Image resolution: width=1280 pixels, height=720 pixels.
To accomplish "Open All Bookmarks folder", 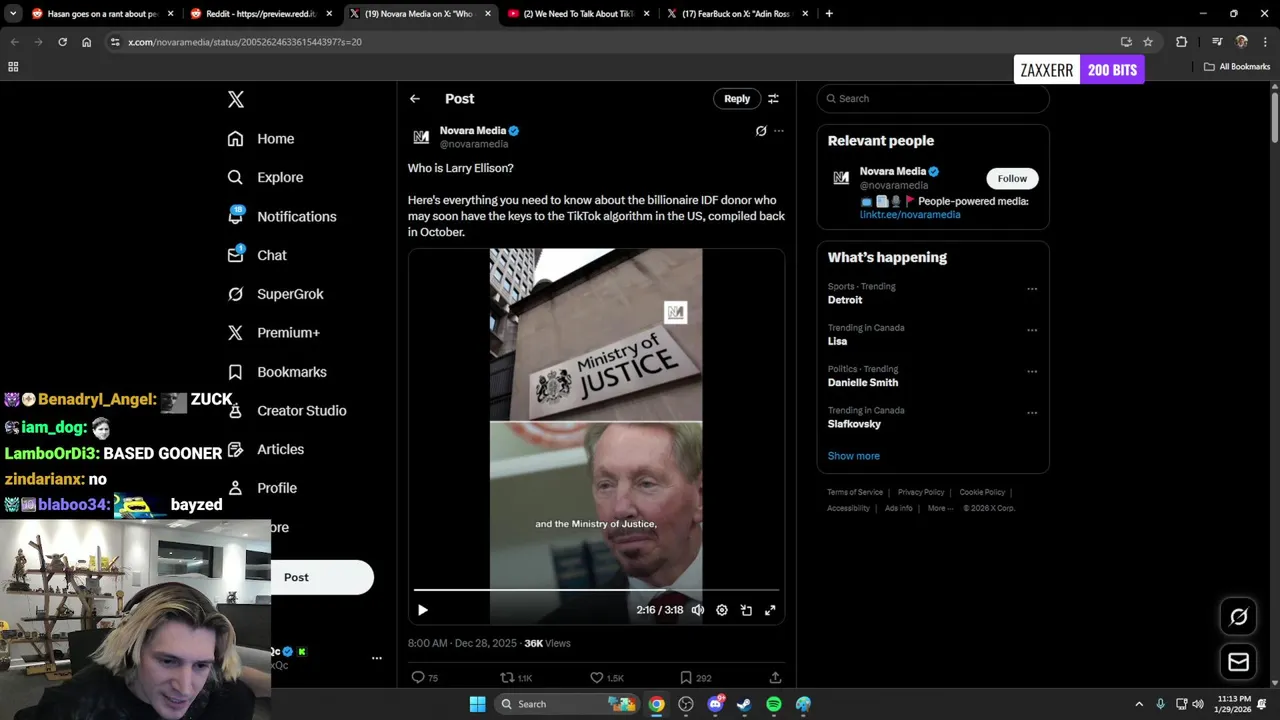I will (1237, 67).
